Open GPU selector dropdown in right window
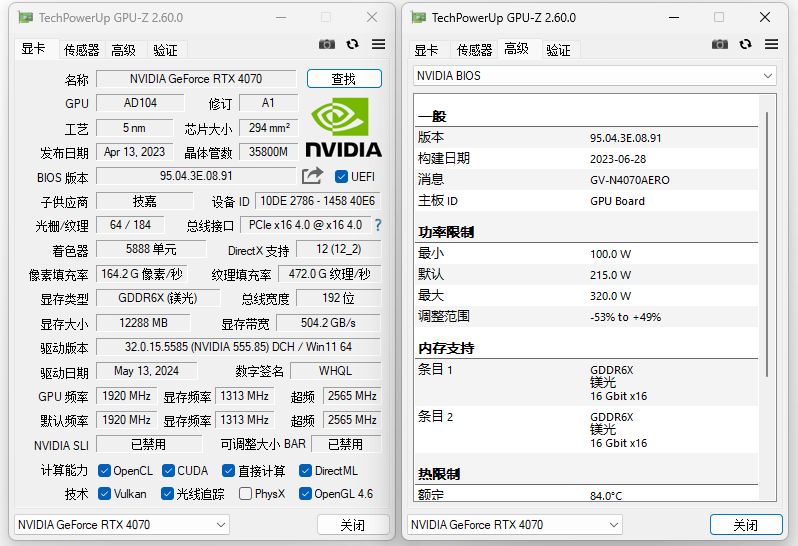 515,524
